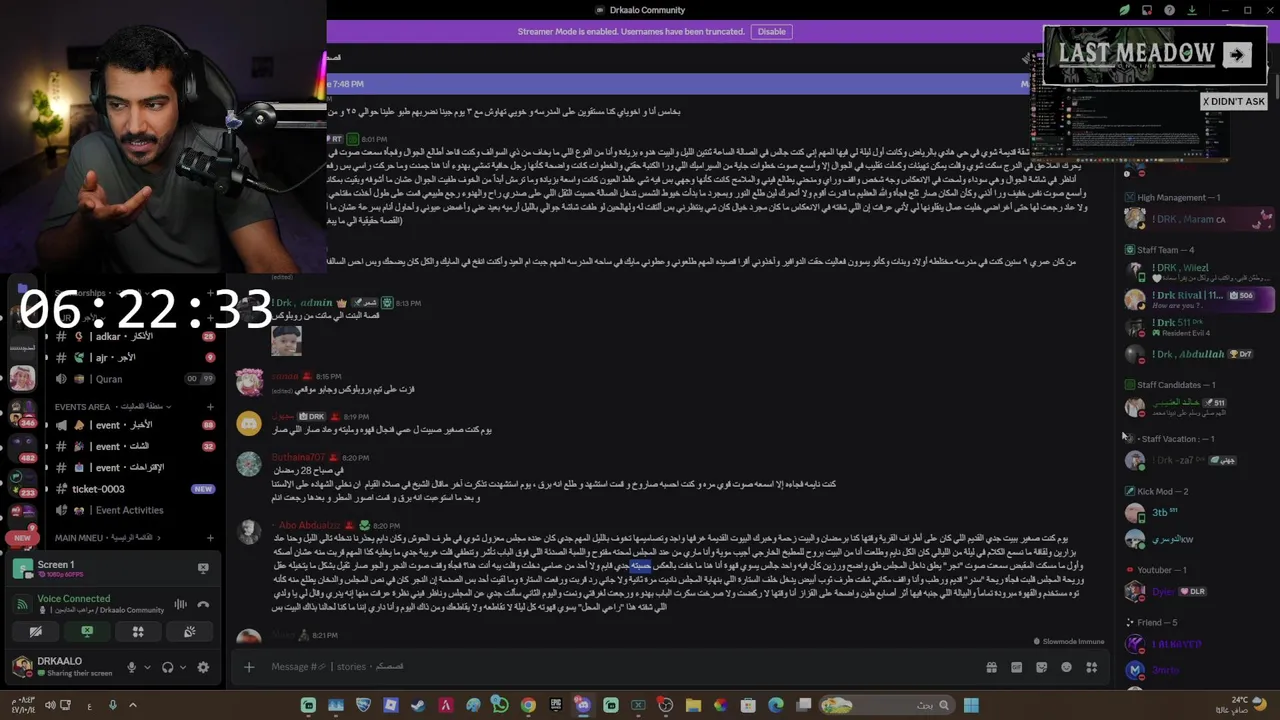Image resolution: width=1280 pixels, height=720 pixels.
Task: Focus the Message #stories input field
Action: click(620, 667)
